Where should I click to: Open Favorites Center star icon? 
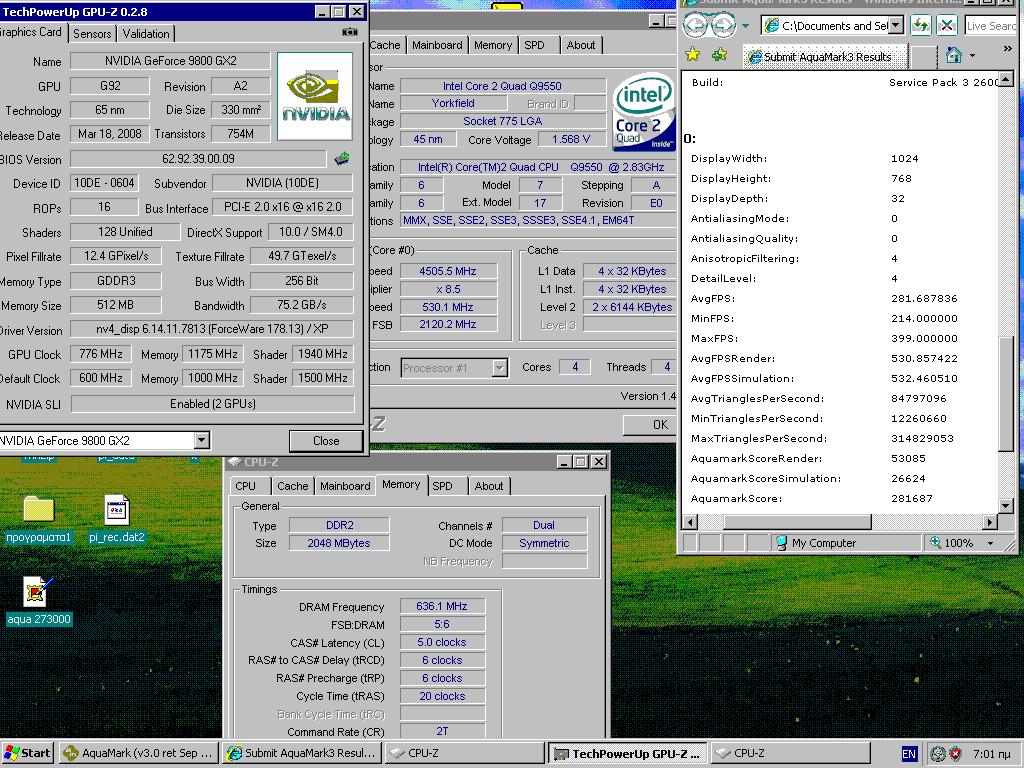pyautogui.click(x=693, y=55)
